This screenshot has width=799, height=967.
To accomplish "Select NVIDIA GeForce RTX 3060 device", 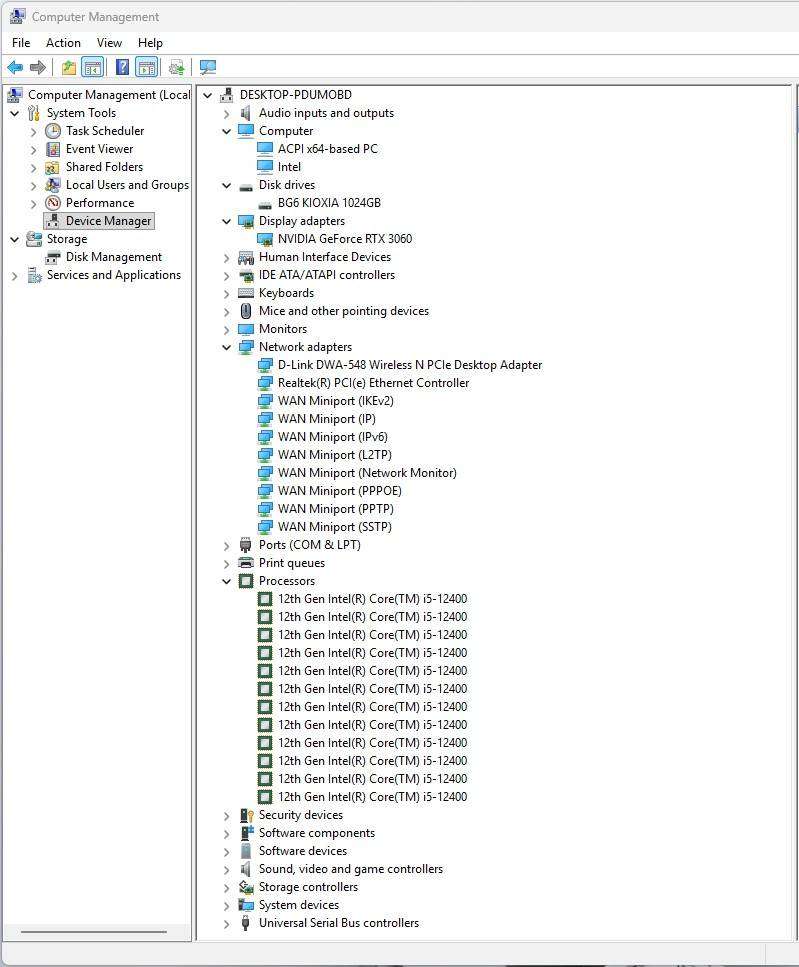I will coord(344,239).
